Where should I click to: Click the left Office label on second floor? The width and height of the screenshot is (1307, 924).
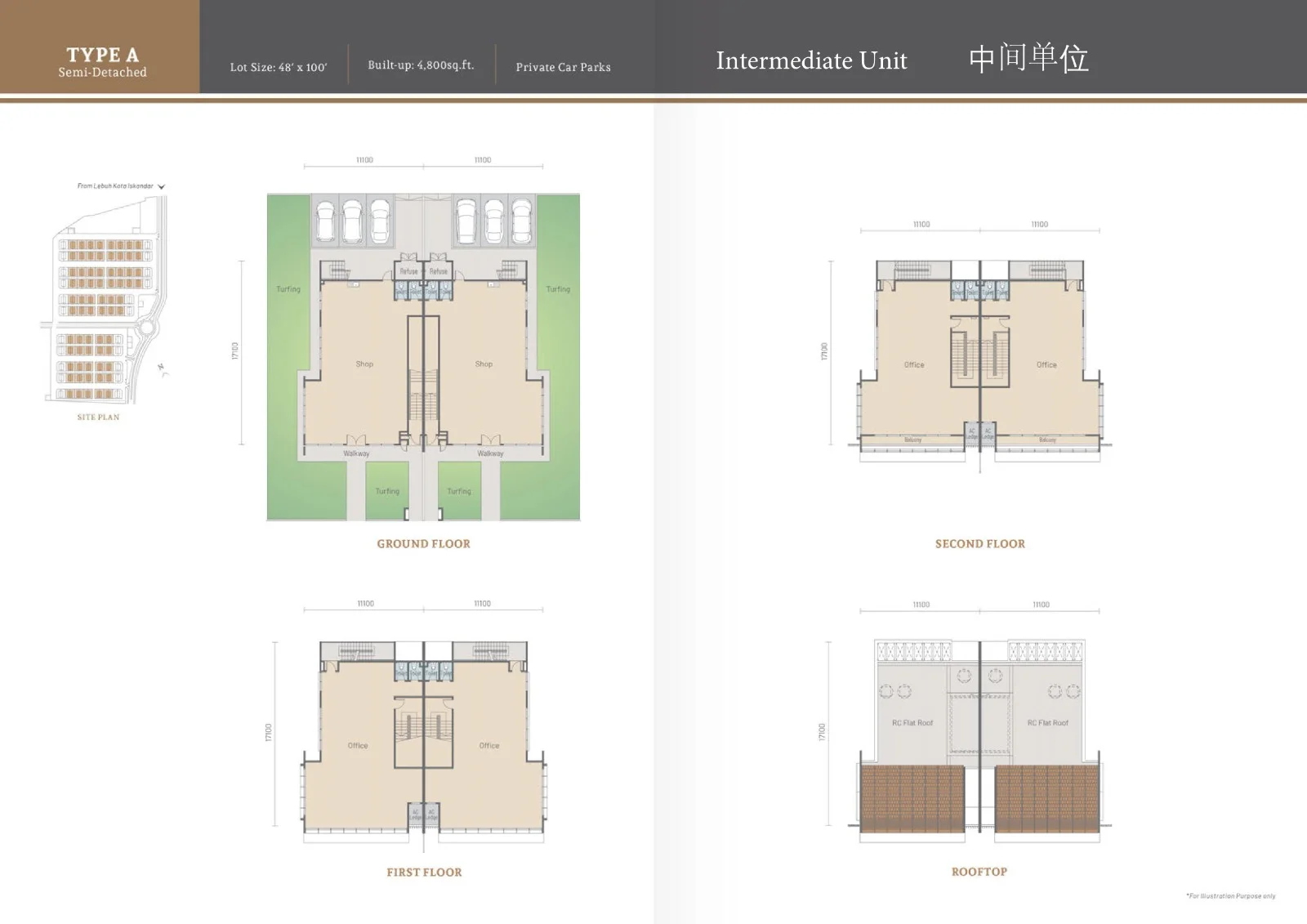[x=914, y=365]
